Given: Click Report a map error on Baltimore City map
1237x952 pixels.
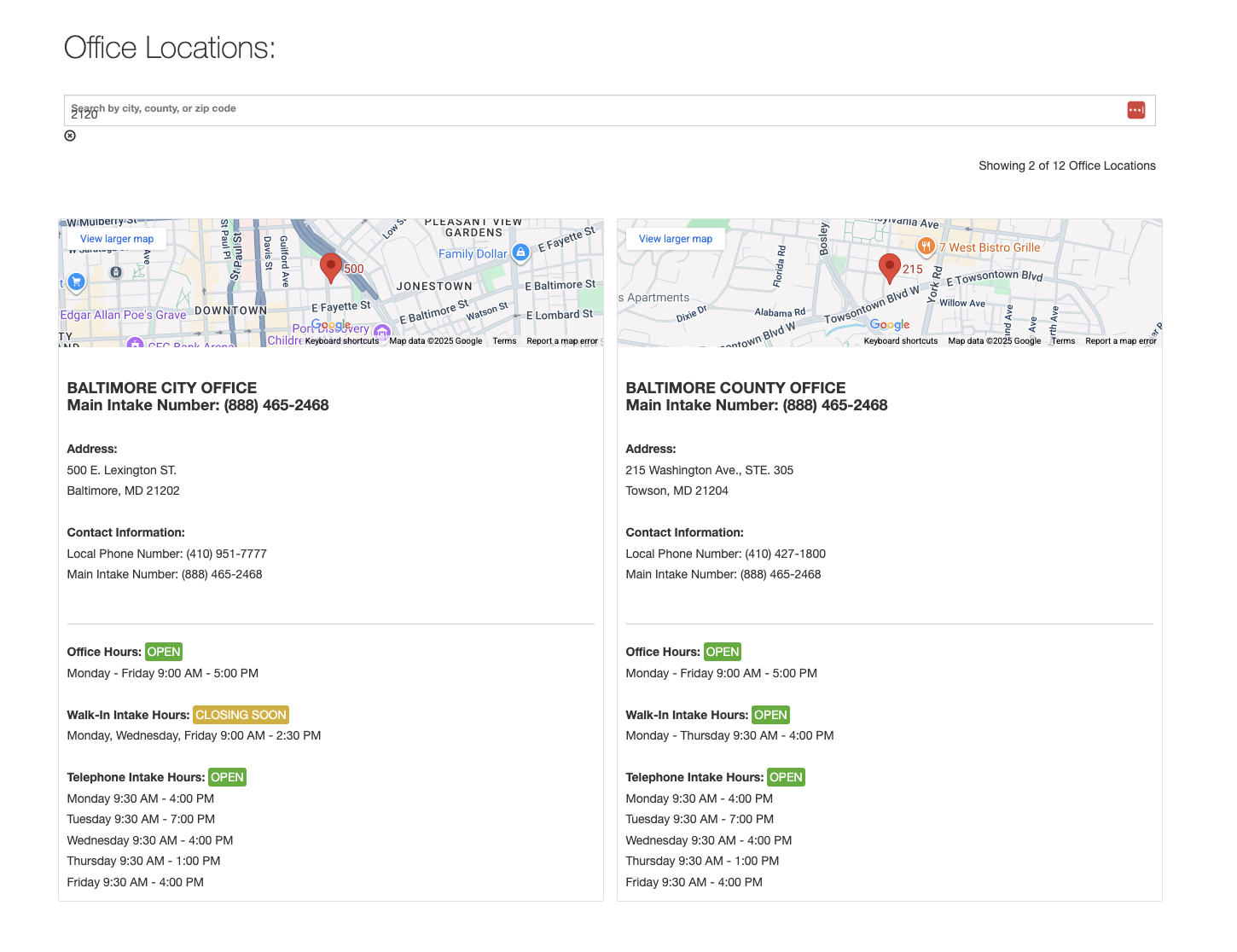Looking at the screenshot, I should point(561,341).
